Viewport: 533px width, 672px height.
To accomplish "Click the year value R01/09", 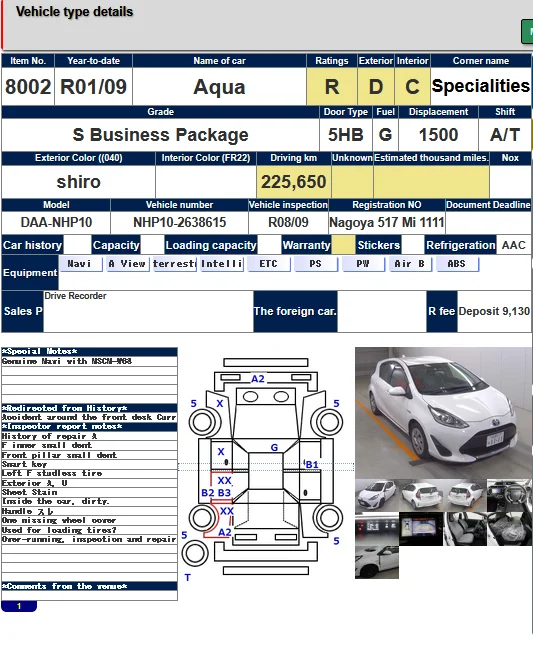I will [93, 87].
